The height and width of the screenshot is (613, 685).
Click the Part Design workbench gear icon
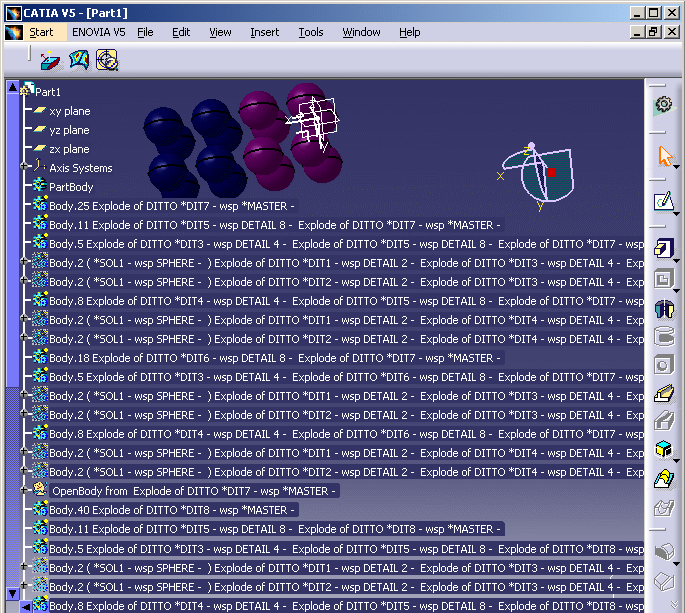[662, 104]
